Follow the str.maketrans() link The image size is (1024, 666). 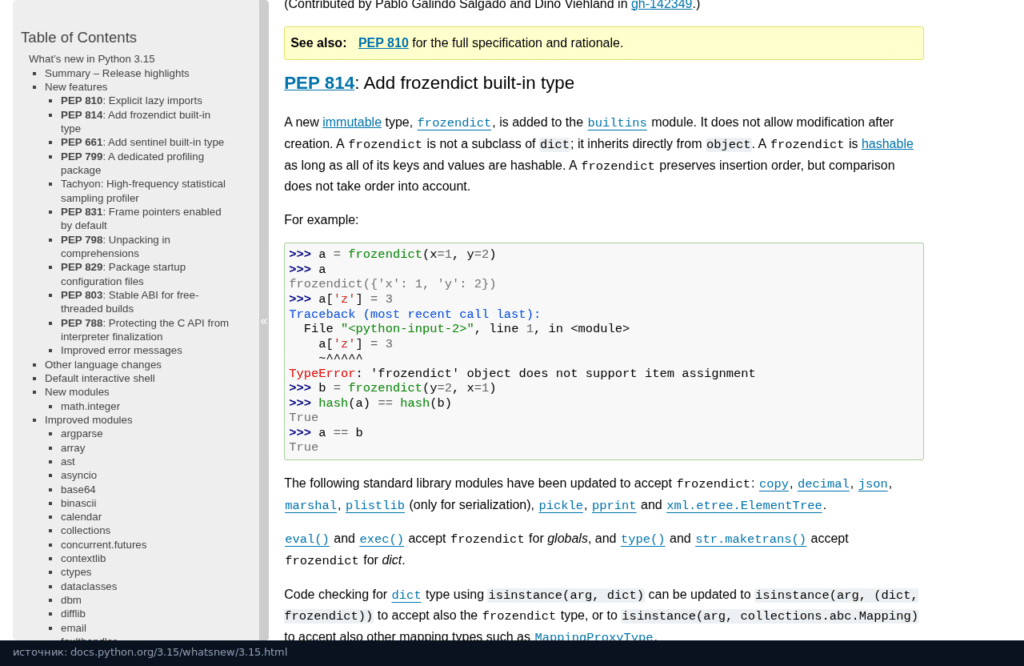click(750, 539)
